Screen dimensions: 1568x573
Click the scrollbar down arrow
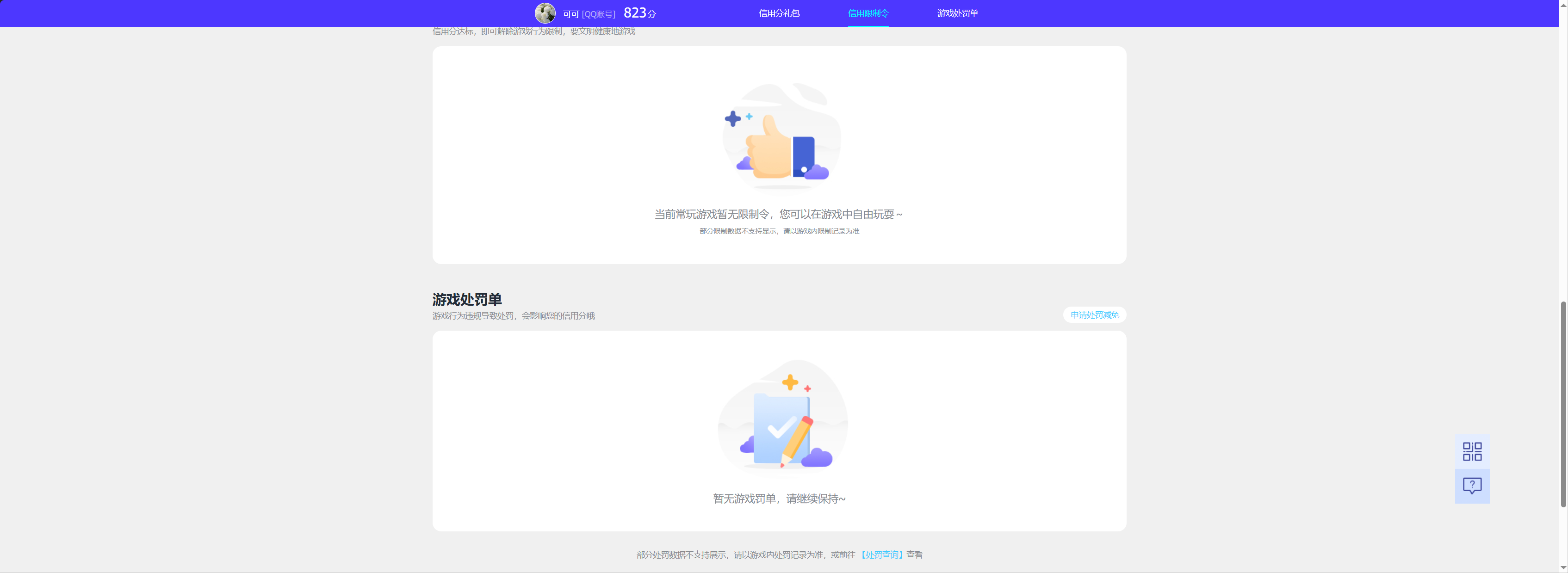[x=1563, y=567]
